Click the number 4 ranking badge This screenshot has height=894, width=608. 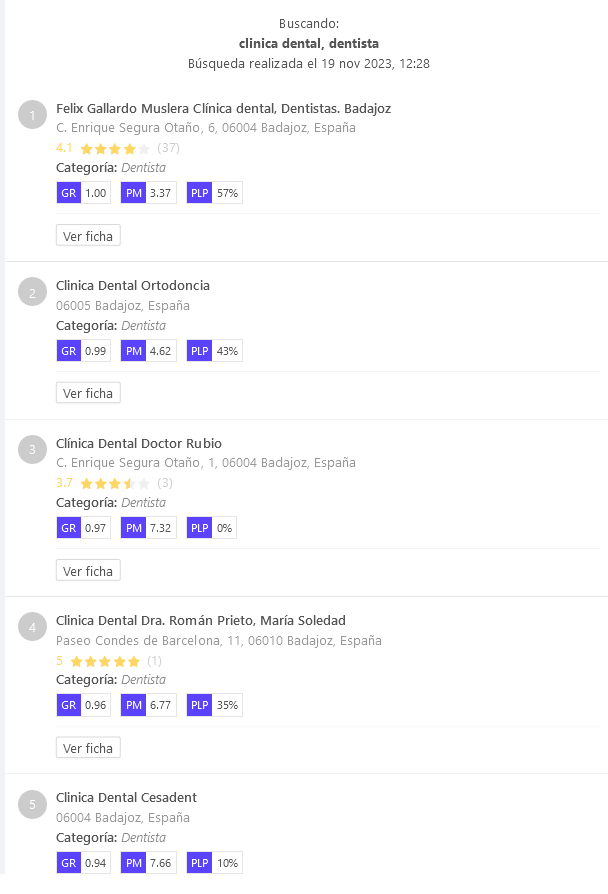point(33,627)
